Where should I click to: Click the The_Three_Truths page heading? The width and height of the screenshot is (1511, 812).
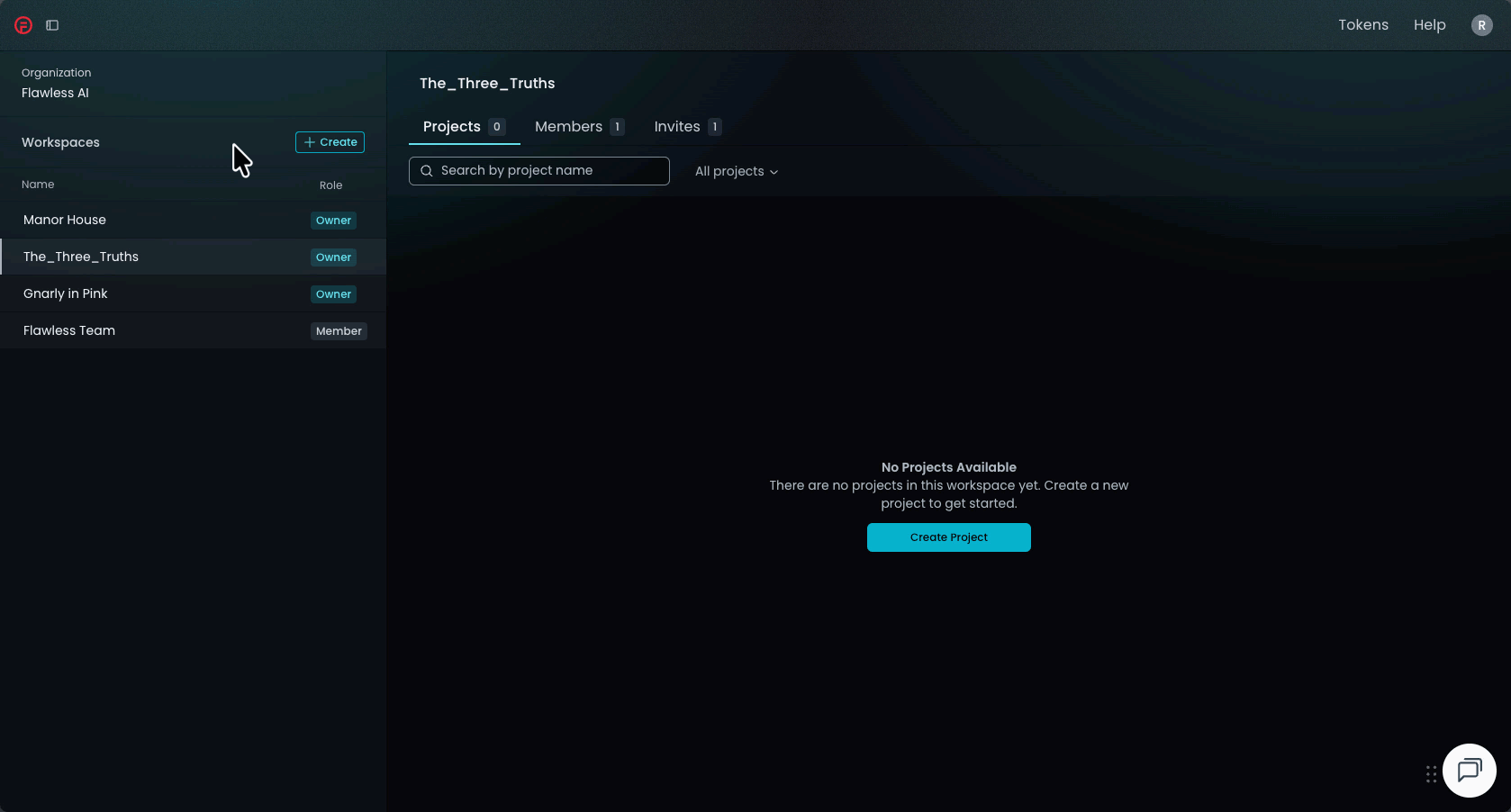[487, 84]
